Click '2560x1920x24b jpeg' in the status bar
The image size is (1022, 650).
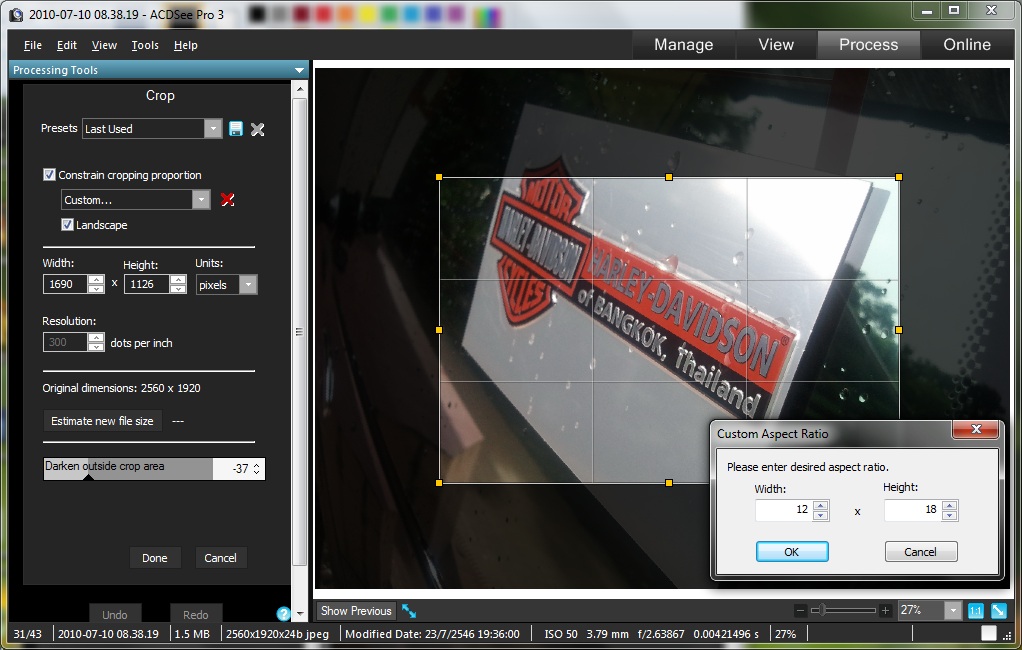point(278,634)
